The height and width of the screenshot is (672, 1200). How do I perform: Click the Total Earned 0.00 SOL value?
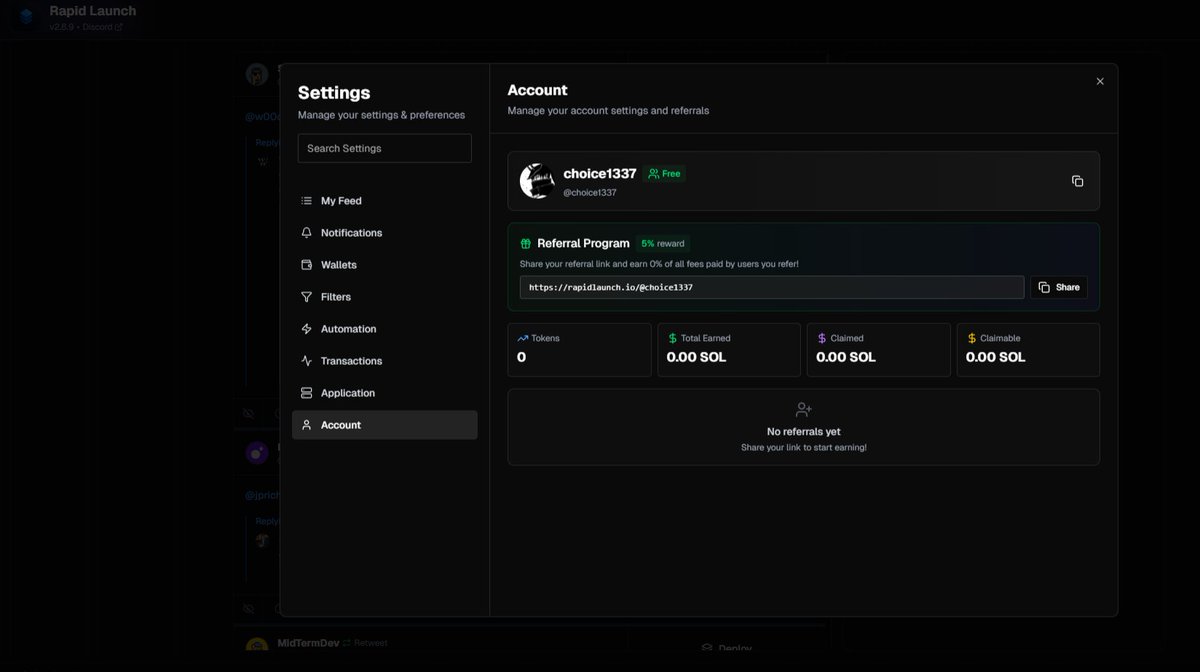pyautogui.click(x=697, y=357)
